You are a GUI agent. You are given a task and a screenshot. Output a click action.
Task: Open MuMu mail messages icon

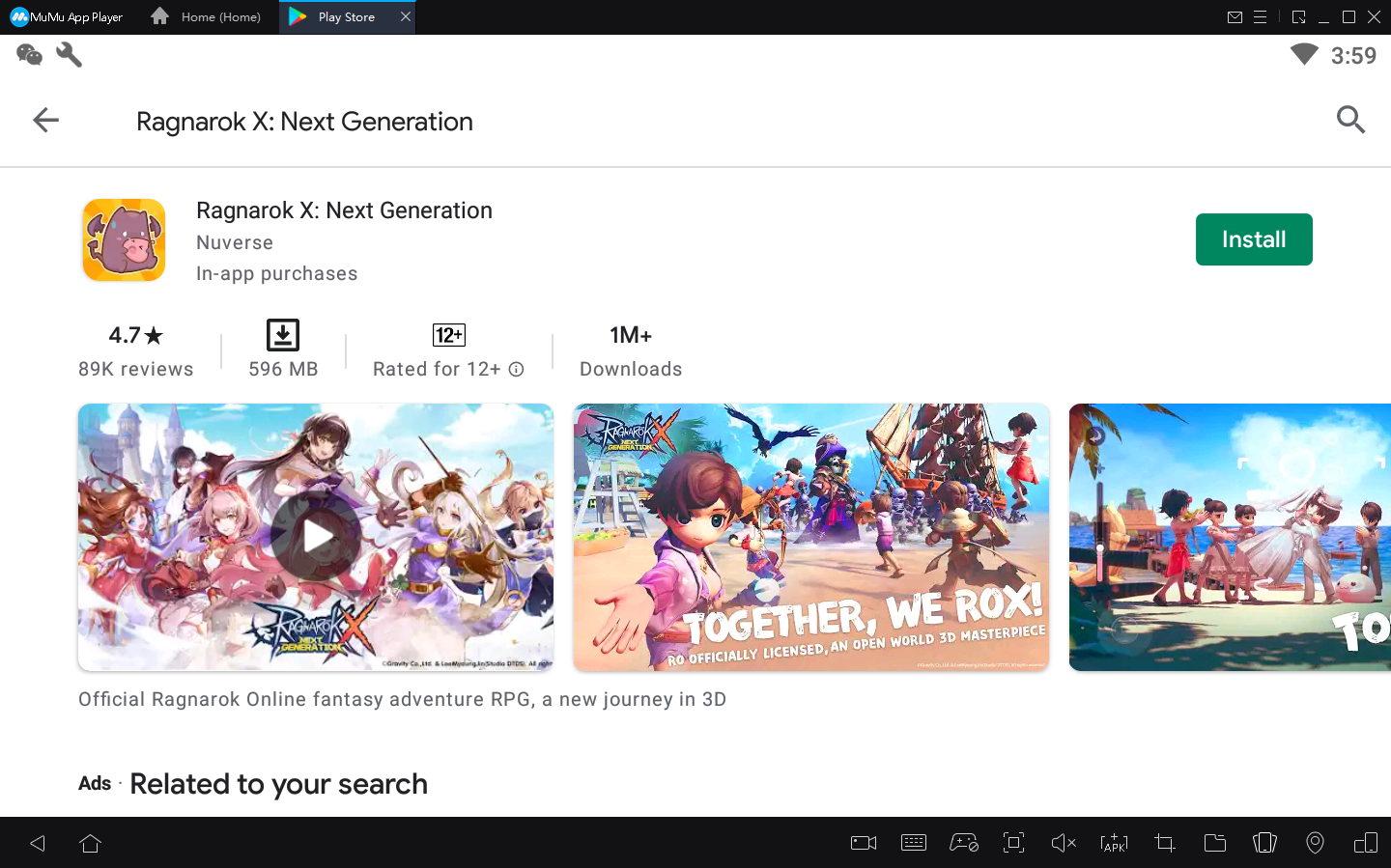1235,16
